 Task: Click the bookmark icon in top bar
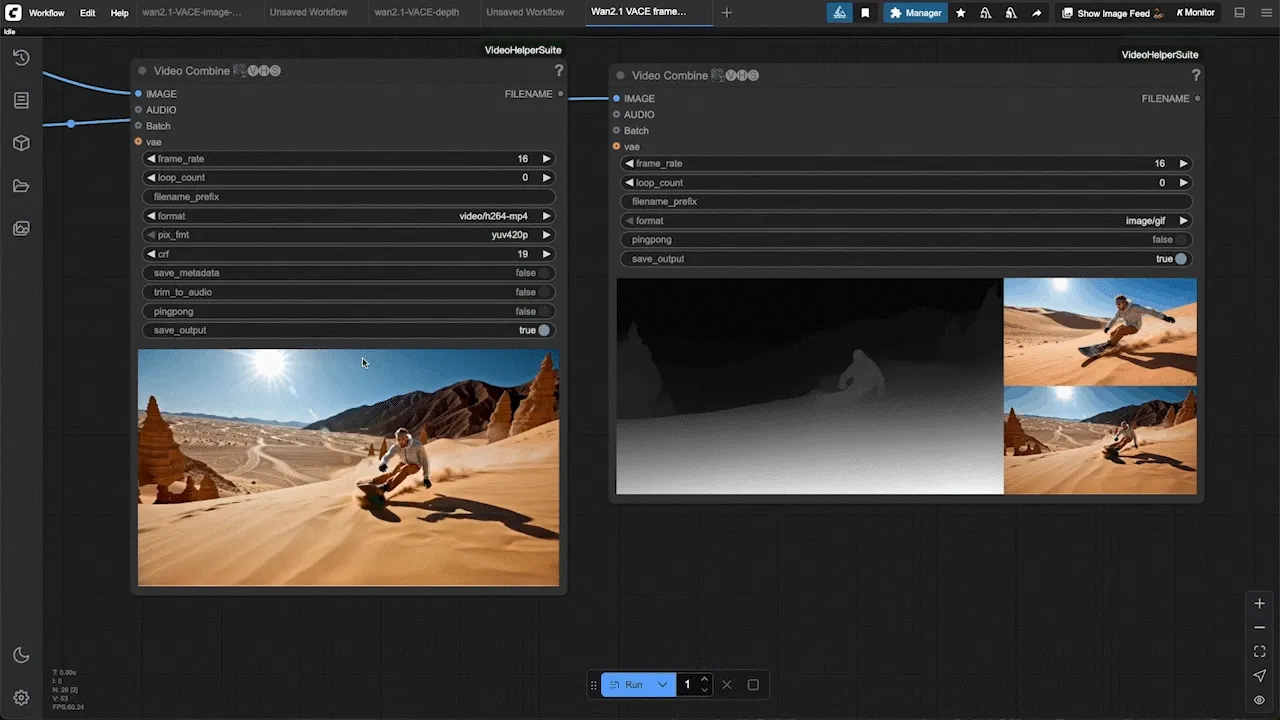click(x=865, y=13)
